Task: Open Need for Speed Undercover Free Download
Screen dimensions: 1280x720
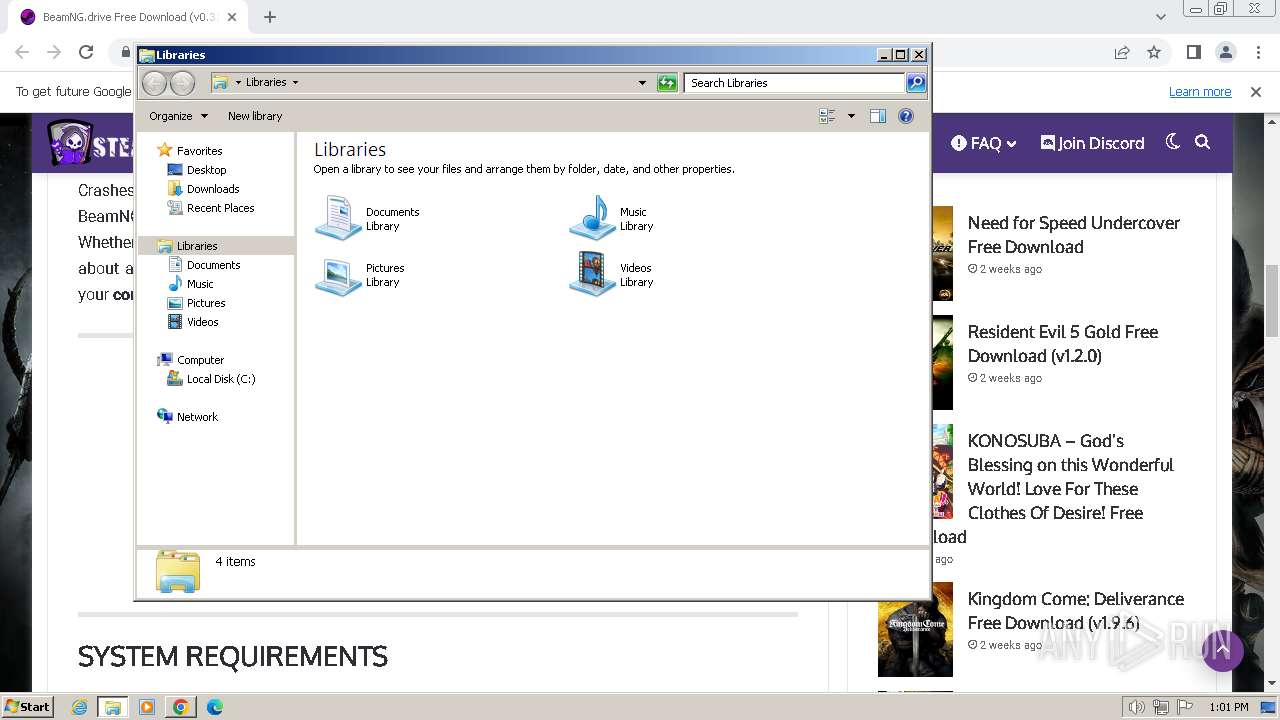Action: point(1074,235)
